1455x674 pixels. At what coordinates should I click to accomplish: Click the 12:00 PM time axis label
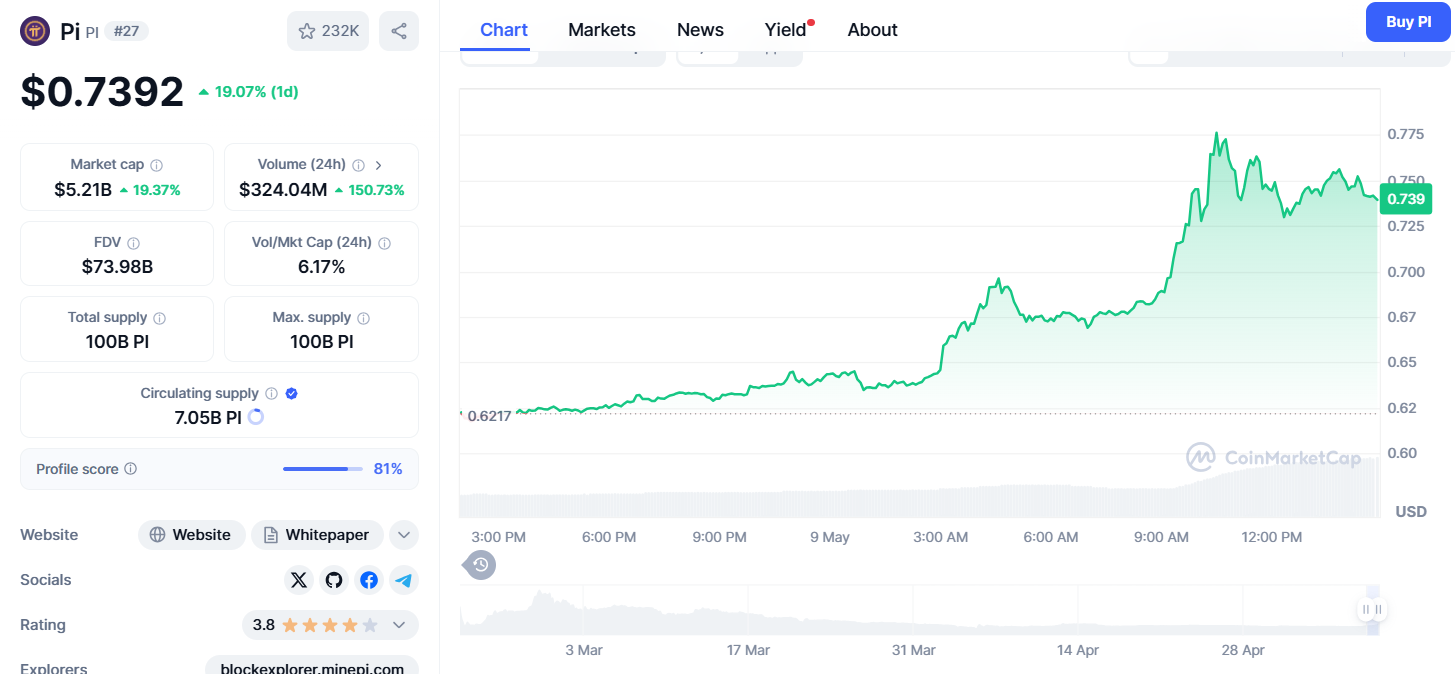point(1272,537)
